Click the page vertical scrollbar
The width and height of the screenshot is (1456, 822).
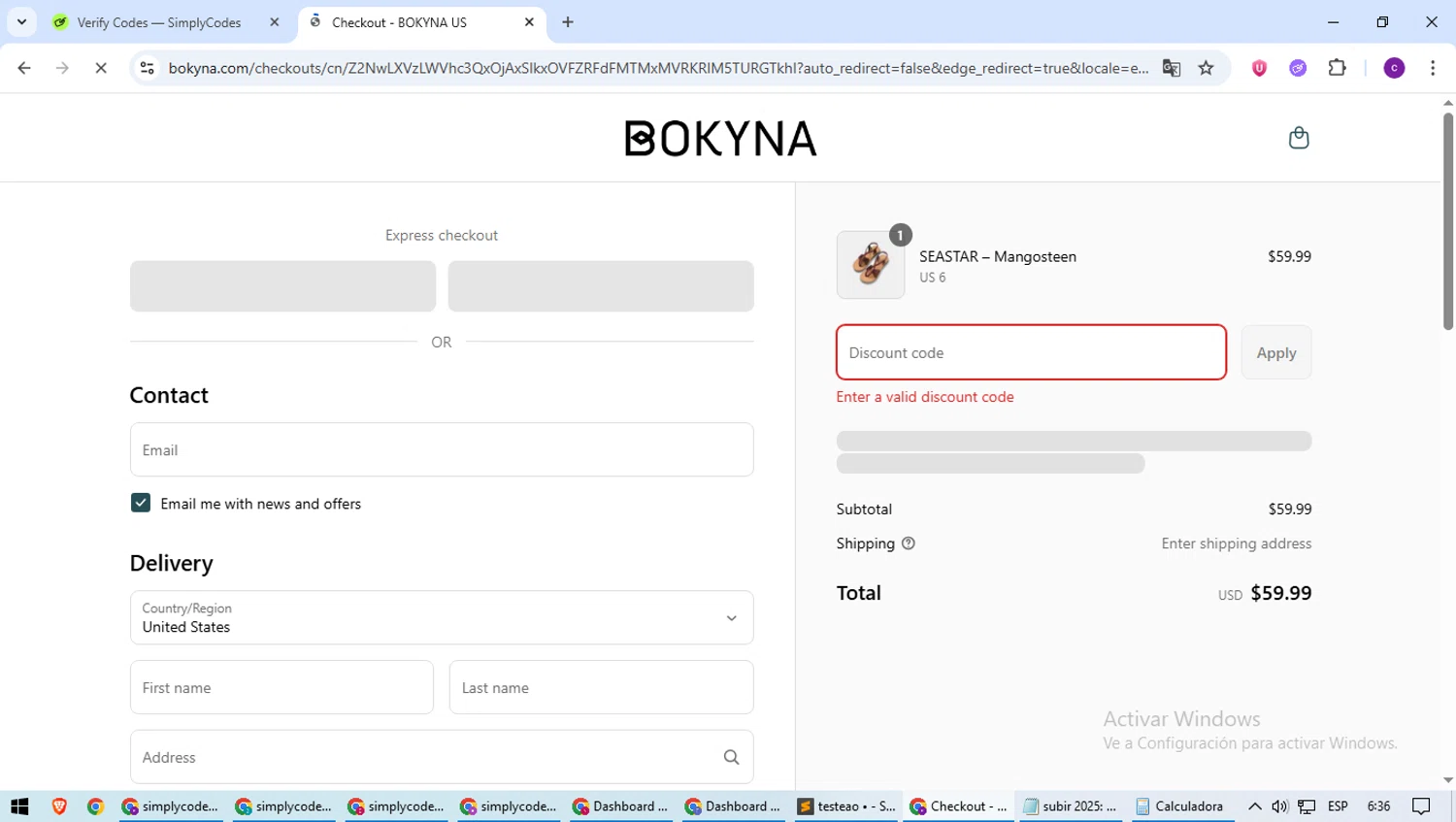point(1448,221)
